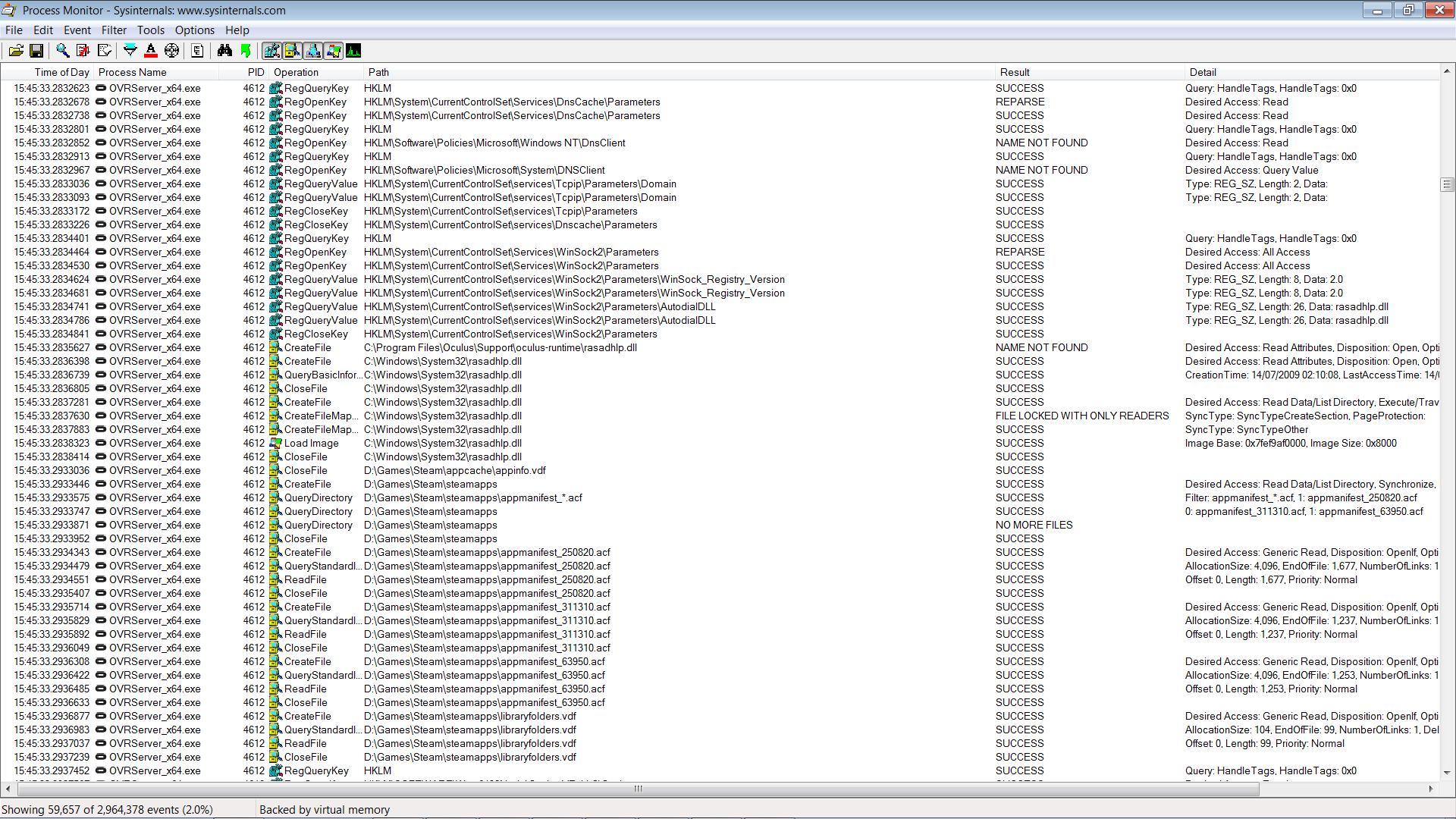The height and width of the screenshot is (819, 1456).
Task: Select the Windows NT\DnsClient registry path
Action: (x=494, y=143)
